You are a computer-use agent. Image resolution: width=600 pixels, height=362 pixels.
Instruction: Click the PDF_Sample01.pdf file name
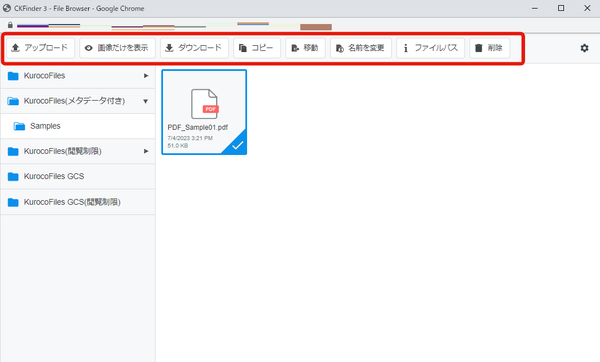[197, 127]
